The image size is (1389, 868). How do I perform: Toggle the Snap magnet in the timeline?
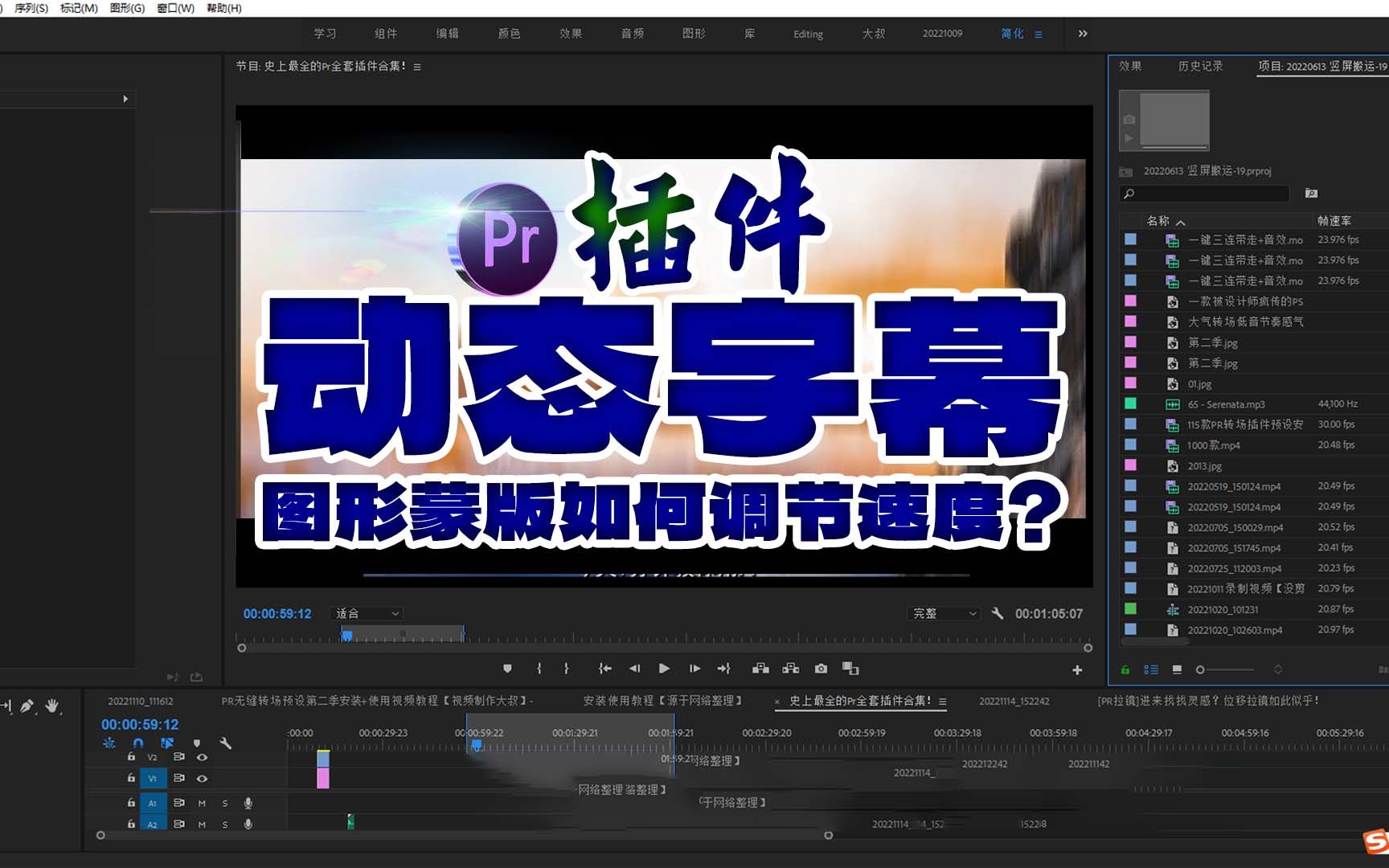click(x=137, y=743)
